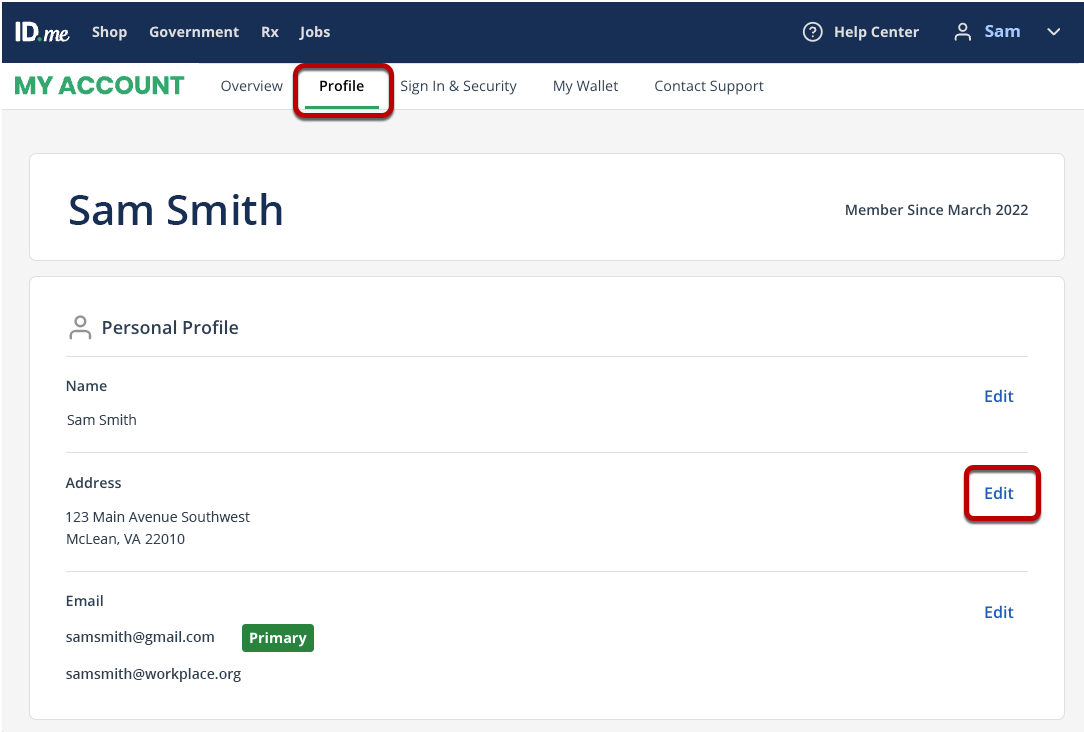Viewport: 1084px width, 732px height.
Task: Click the ID.me logo
Action: (42, 32)
